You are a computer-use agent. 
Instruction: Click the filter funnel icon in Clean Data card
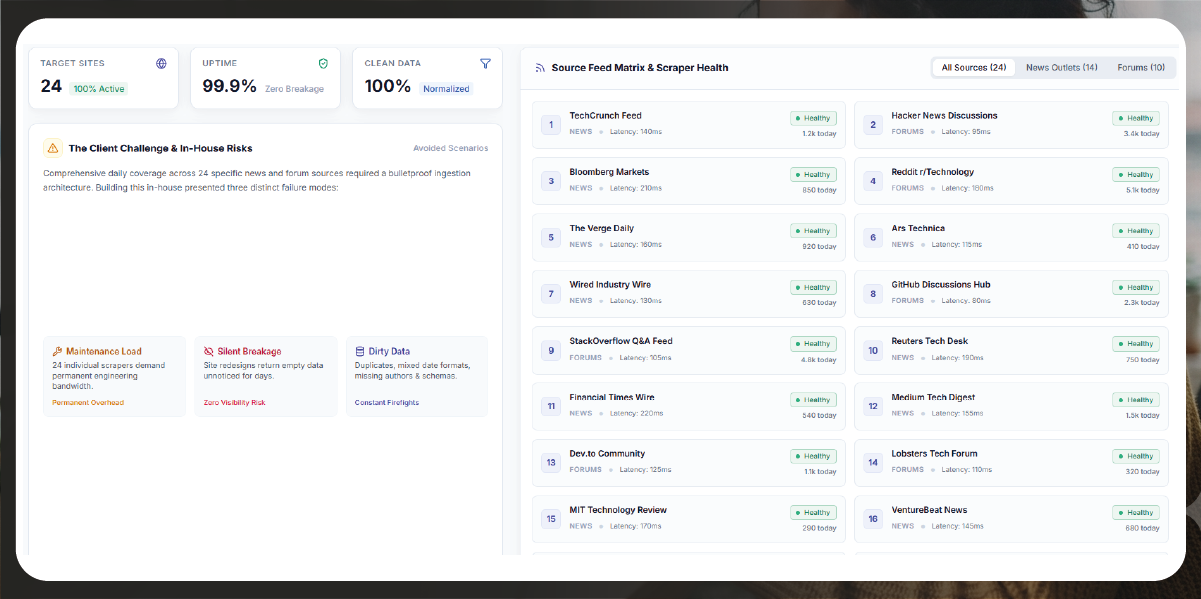click(x=485, y=63)
